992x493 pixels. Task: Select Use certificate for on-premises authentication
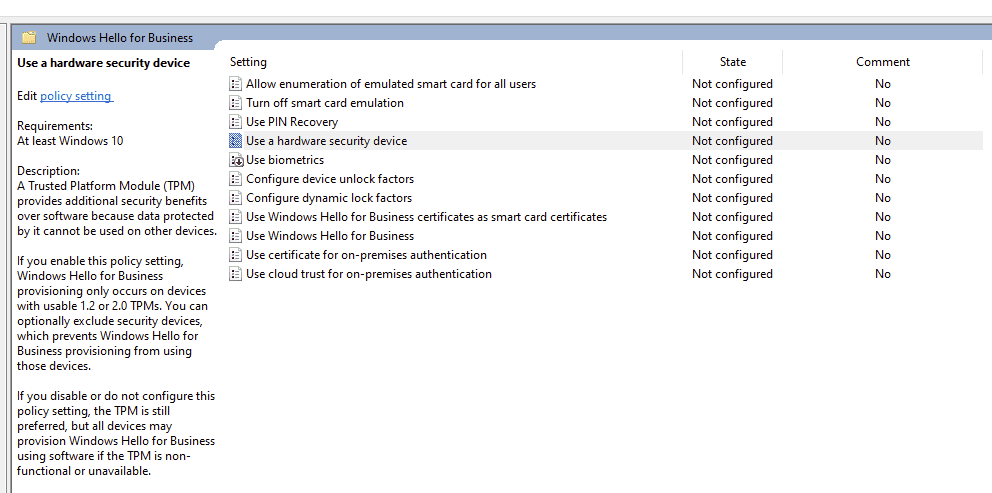[366, 255]
